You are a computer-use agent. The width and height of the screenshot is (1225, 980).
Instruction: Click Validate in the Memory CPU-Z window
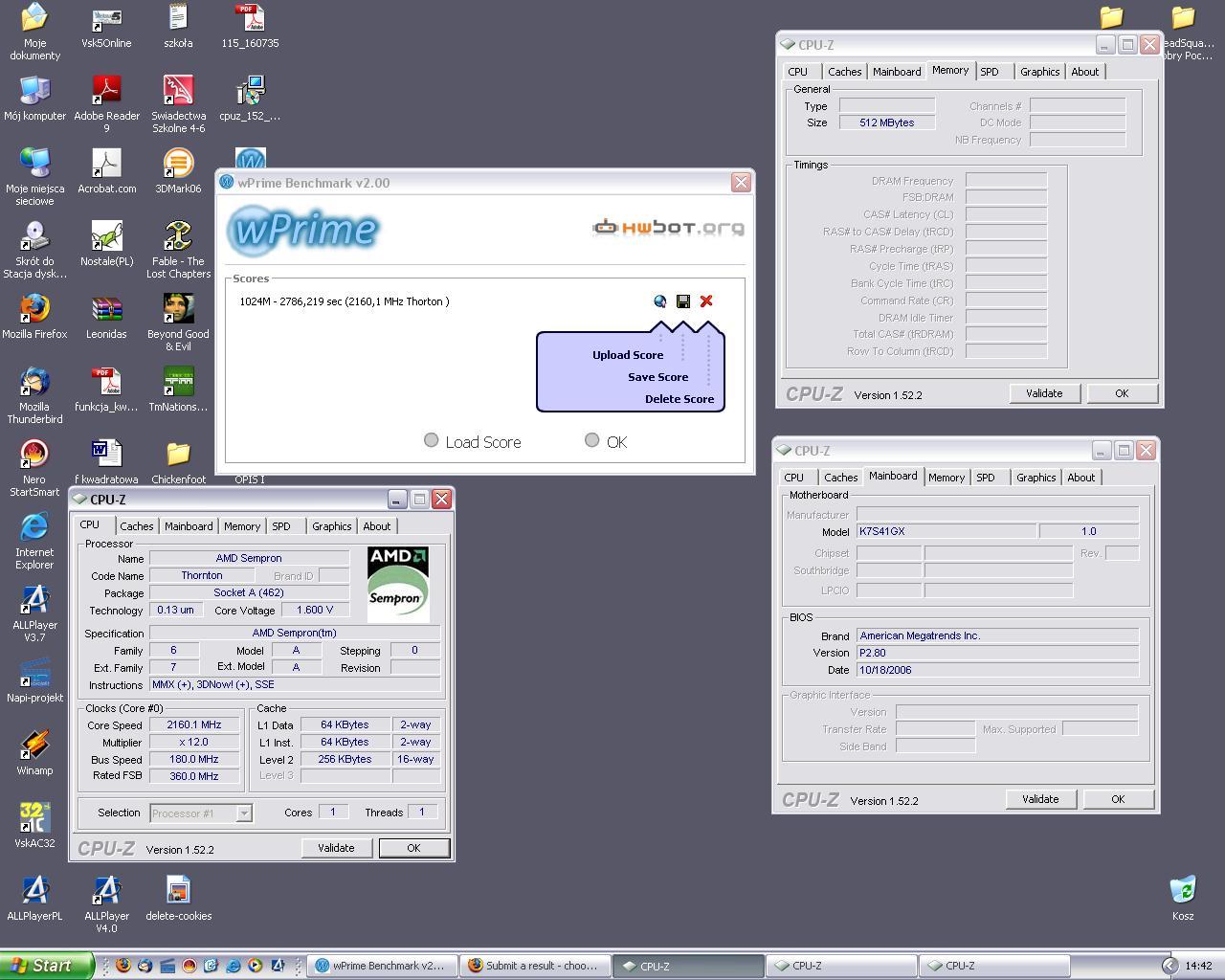(1044, 393)
